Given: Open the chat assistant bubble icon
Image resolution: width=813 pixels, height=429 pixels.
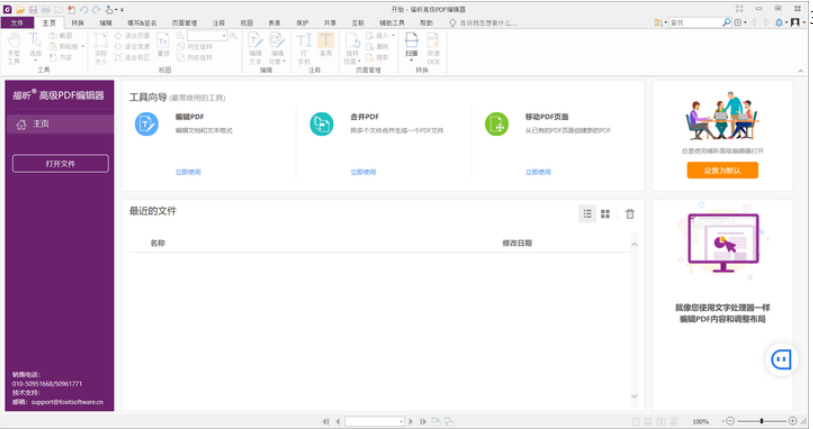Looking at the screenshot, I should [x=781, y=359].
